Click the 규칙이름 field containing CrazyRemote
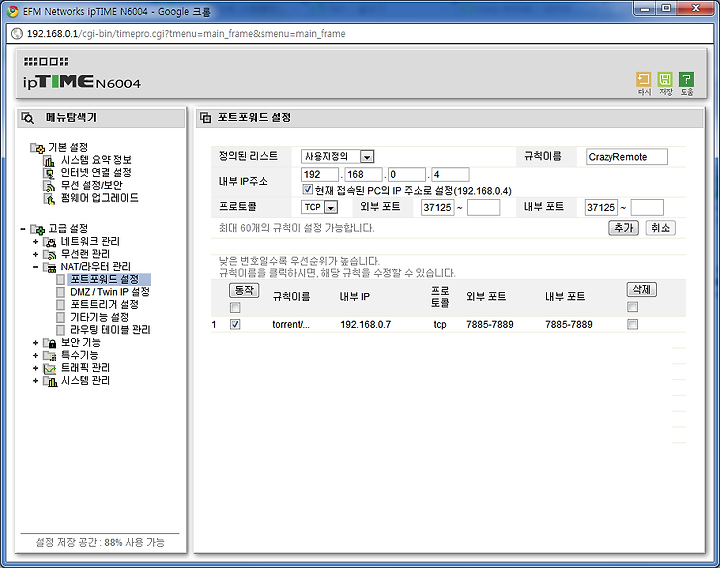This screenshot has width=720, height=568. pyautogui.click(x=627, y=157)
